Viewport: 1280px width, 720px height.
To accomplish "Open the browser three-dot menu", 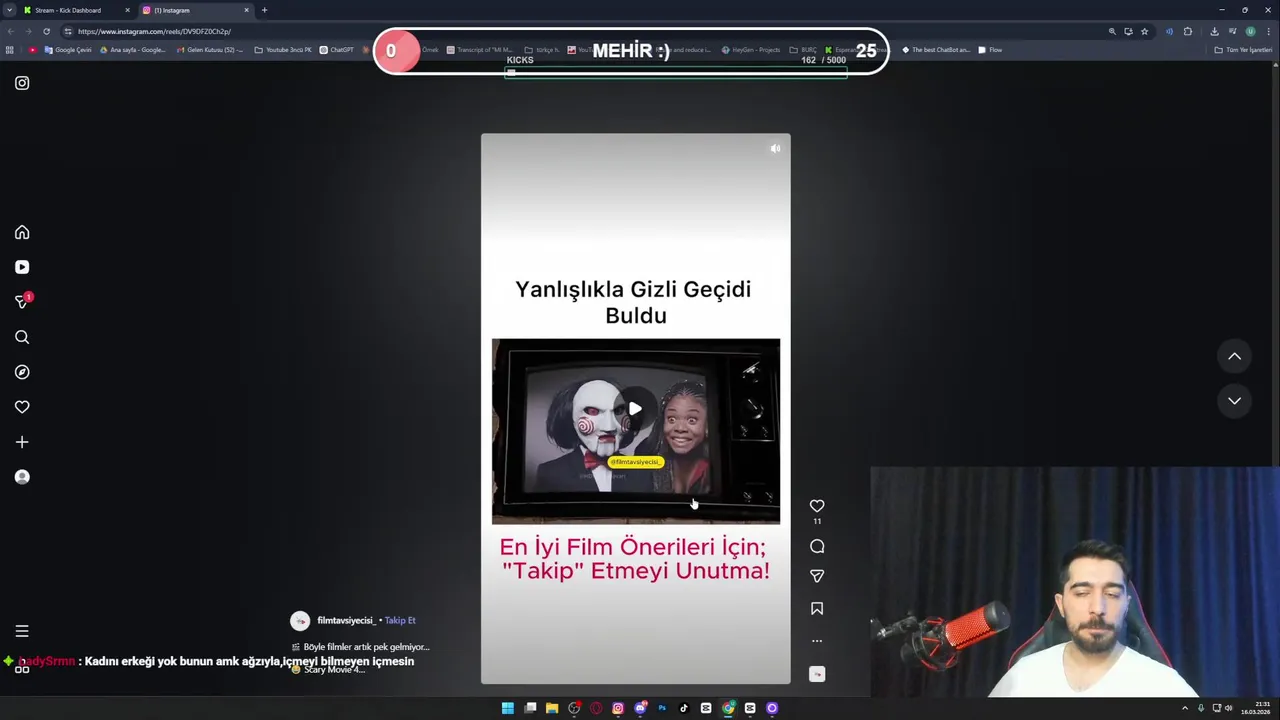I will coord(1268,31).
